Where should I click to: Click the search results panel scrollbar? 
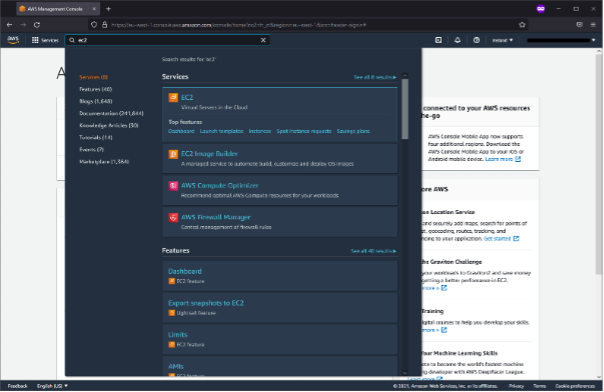coord(405,109)
